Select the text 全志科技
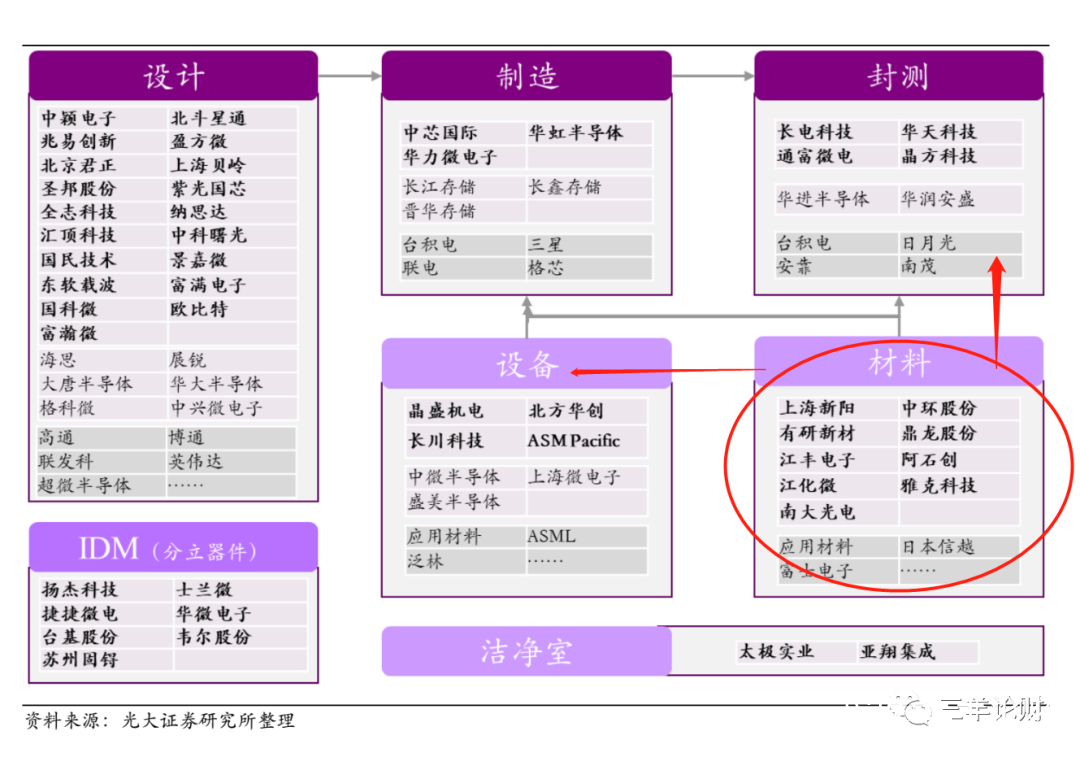 pos(79,211)
